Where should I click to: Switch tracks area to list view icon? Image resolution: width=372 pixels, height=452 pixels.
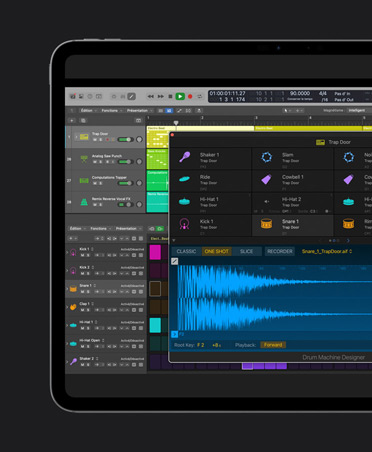pyautogui.click(x=161, y=110)
